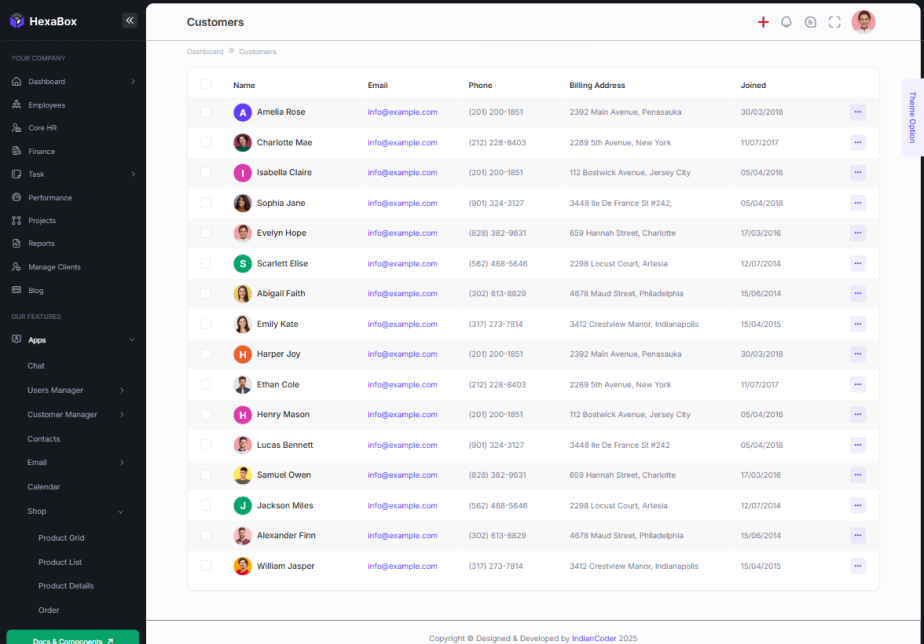The width and height of the screenshot is (924, 644).
Task: Open the user profile avatar
Action: tap(863, 22)
